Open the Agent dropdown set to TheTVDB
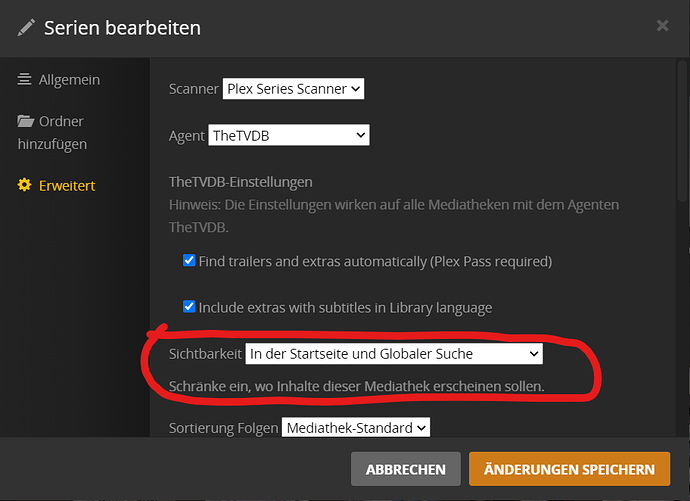 [x=289, y=135]
